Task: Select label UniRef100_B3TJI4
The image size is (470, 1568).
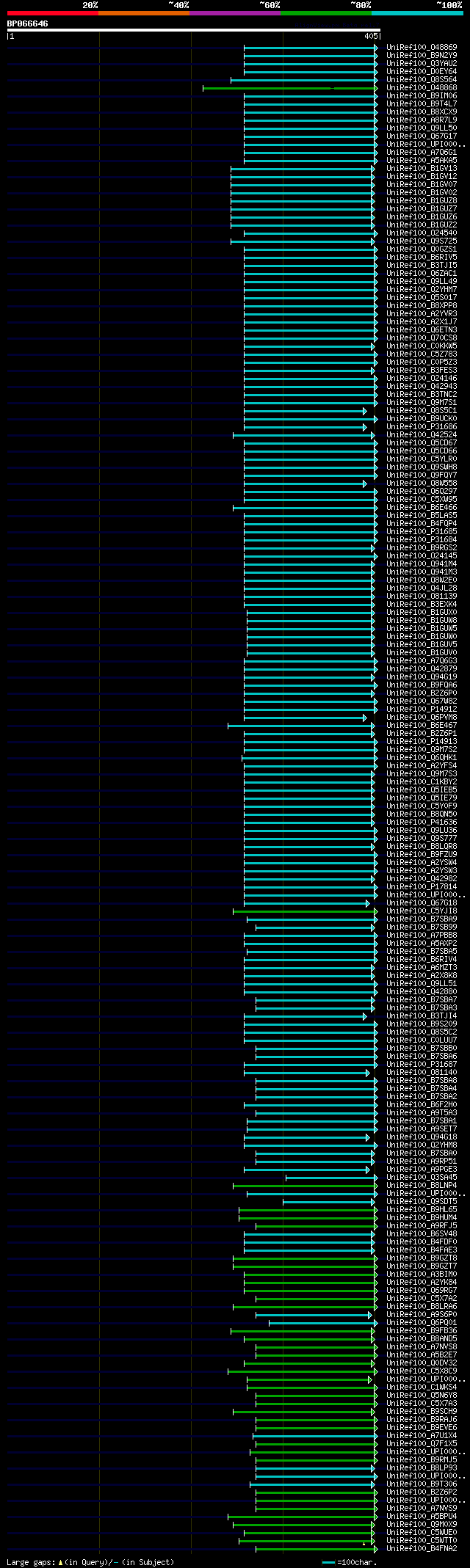Action: 422,1016
